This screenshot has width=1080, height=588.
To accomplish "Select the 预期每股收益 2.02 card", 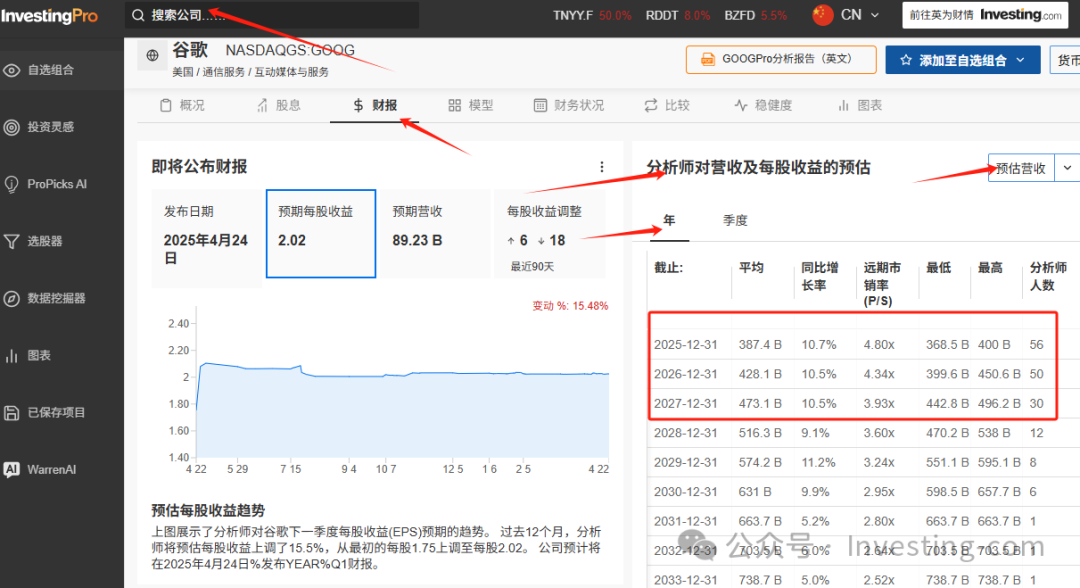I will point(321,233).
